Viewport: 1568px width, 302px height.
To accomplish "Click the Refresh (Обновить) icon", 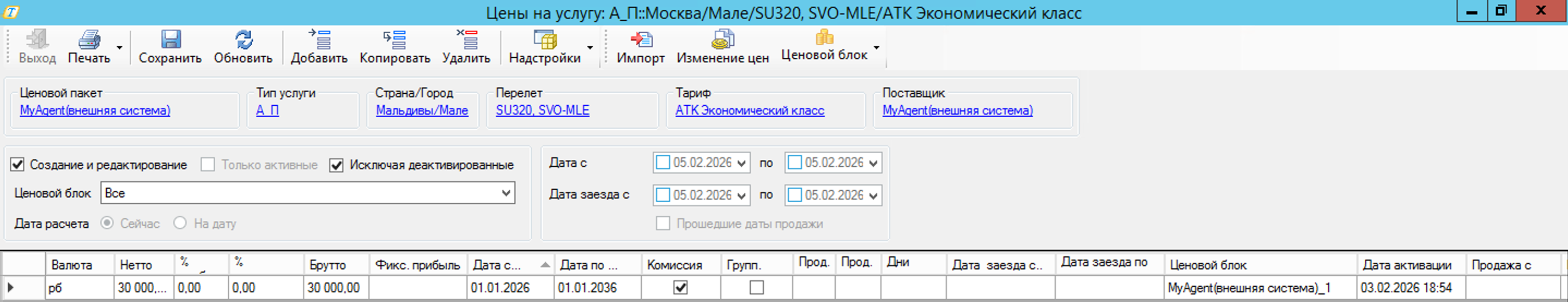I will (243, 40).
